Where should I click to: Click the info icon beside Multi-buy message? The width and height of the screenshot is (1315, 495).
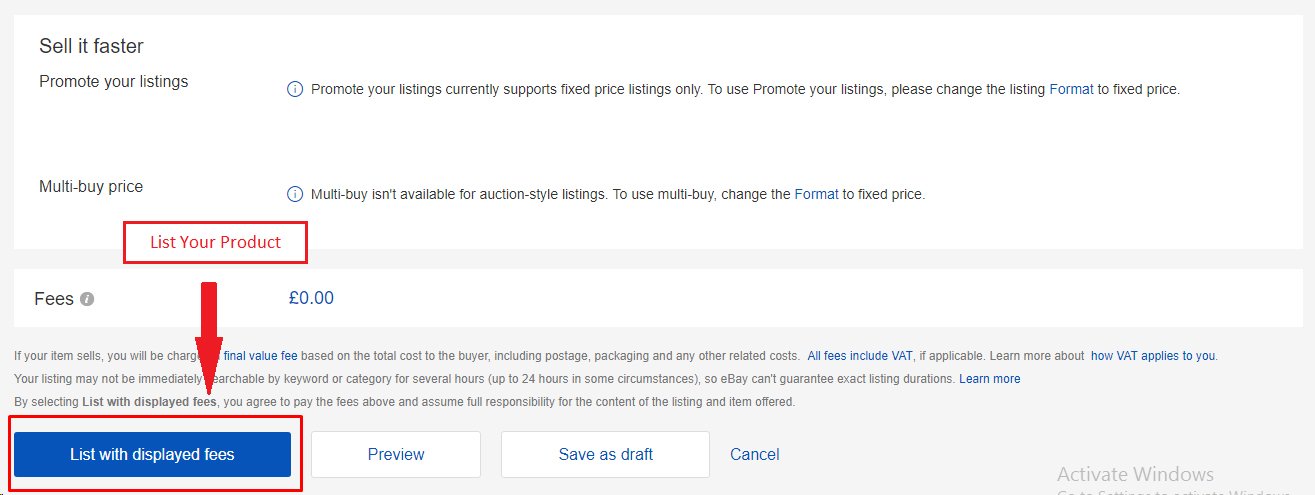(295, 194)
